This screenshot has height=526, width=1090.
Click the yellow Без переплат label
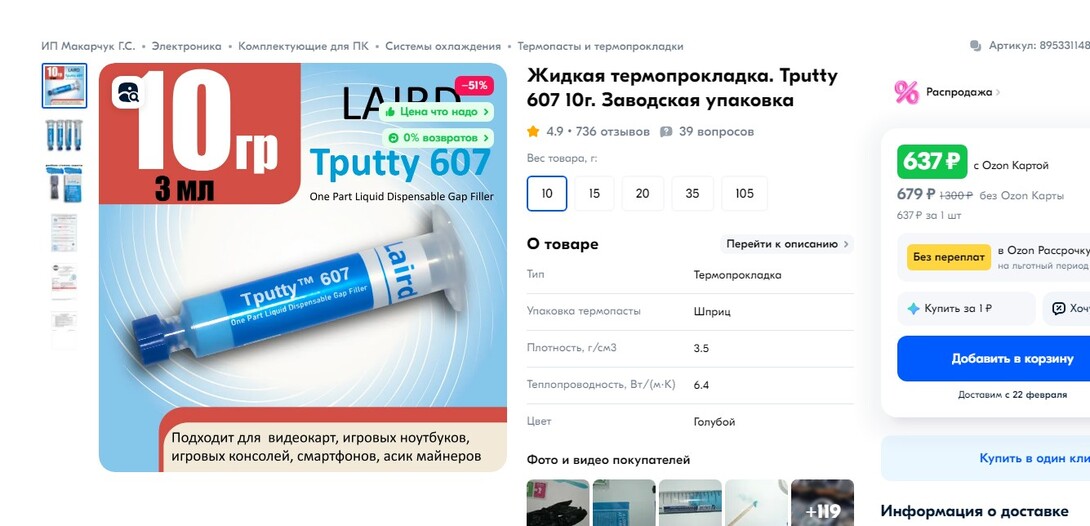(x=949, y=257)
